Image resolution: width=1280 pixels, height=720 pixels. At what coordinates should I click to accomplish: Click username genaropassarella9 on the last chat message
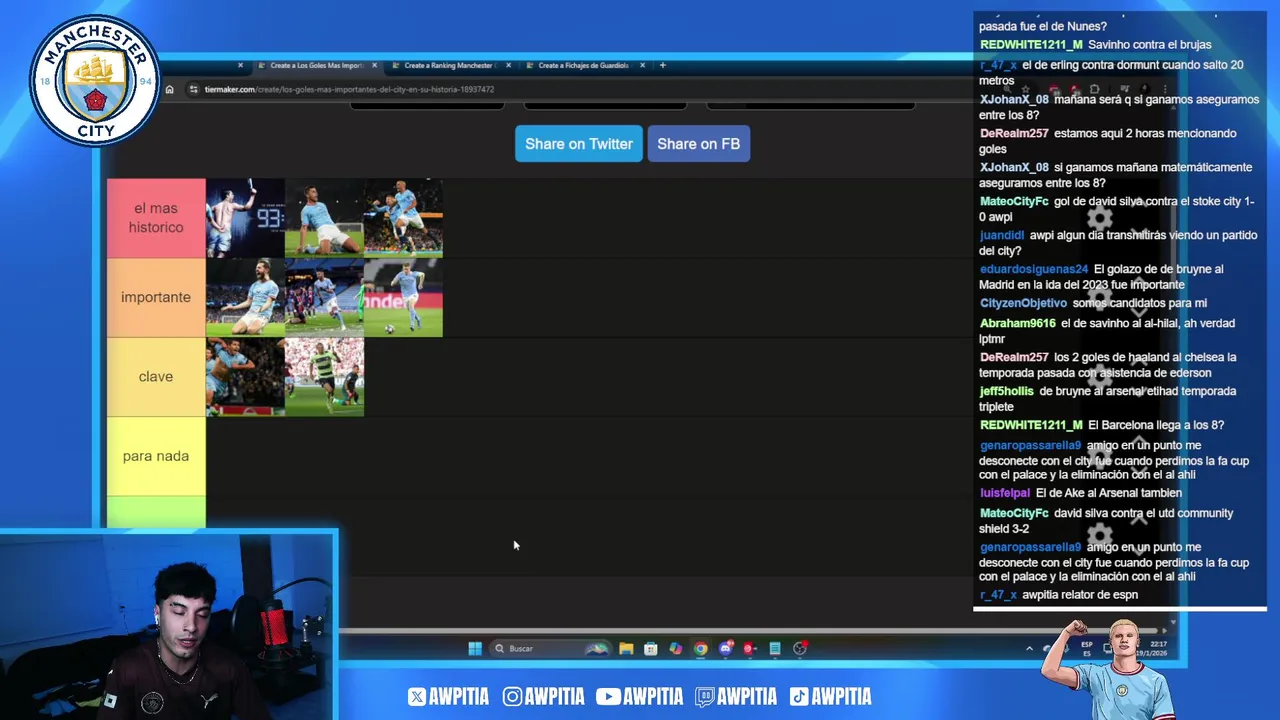point(1030,548)
